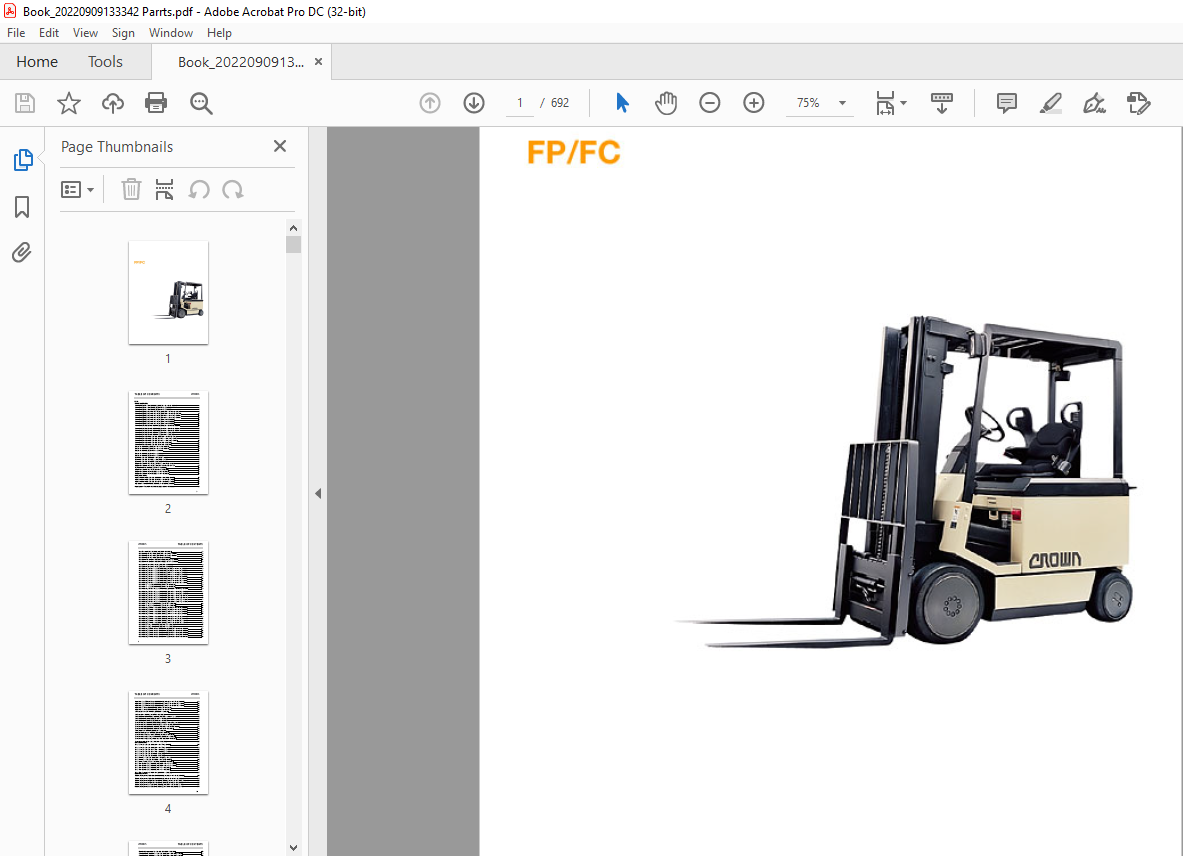1183x856 pixels.
Task: Delete pages with trash icon
Action: pos(131,189)
